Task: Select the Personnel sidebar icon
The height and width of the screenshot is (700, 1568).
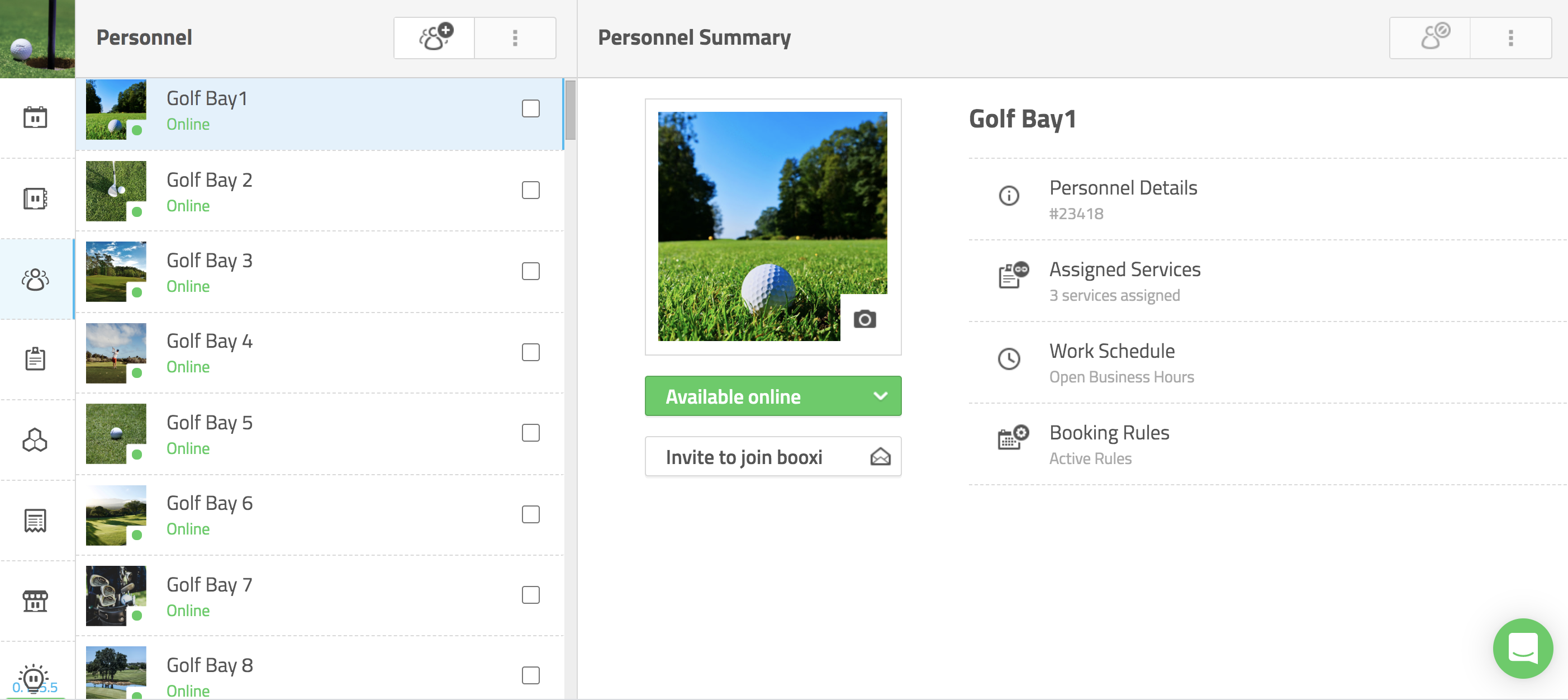Action: point(36,279)
